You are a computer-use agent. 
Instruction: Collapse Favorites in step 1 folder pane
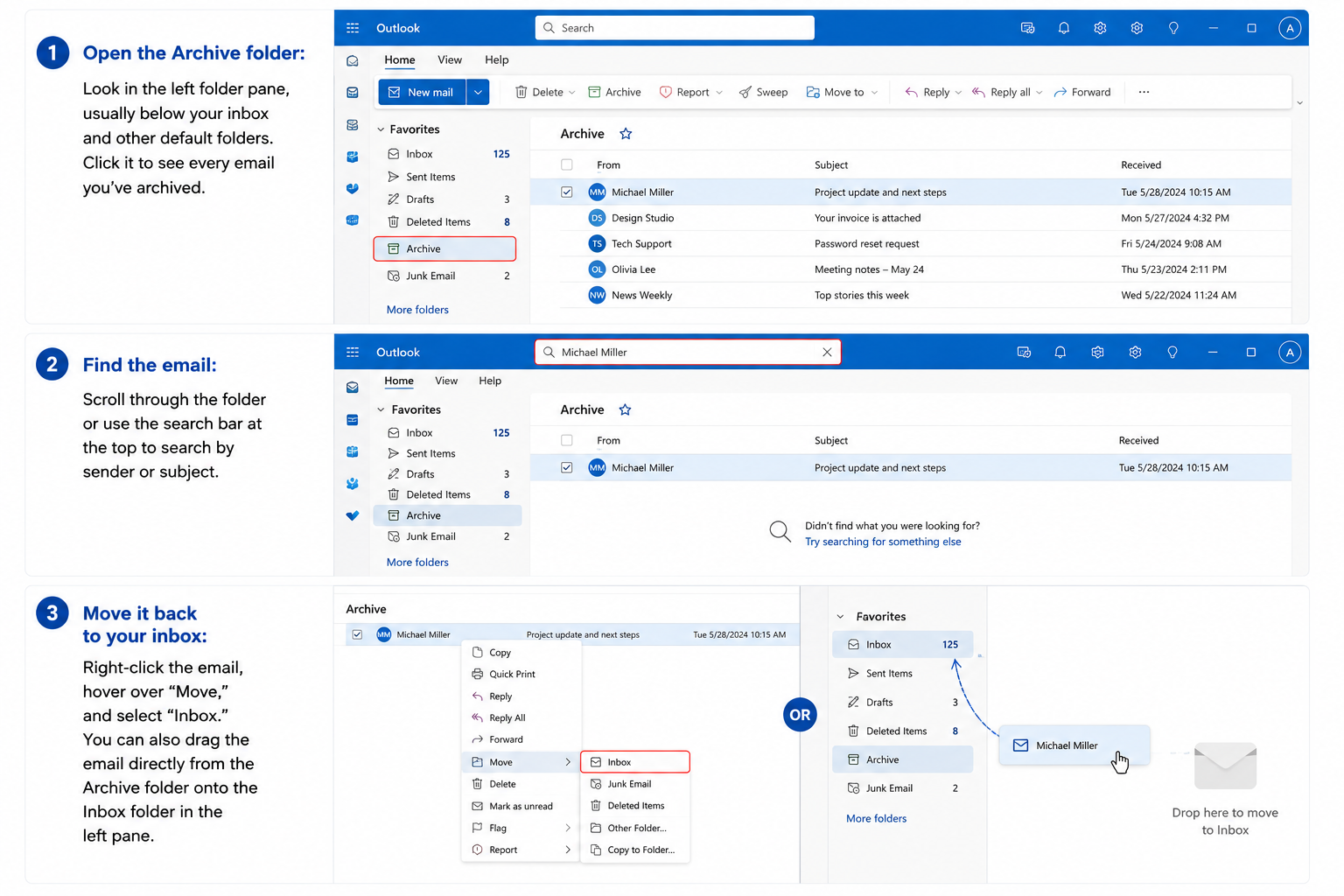[x=381, y=129]
